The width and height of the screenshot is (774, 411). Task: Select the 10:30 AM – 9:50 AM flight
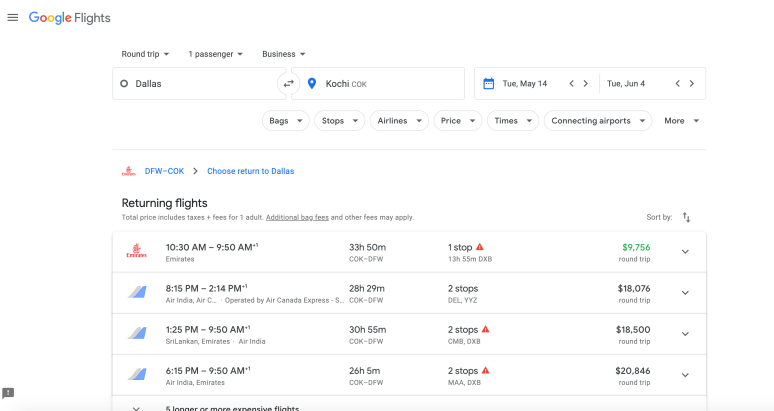[409, 252]
